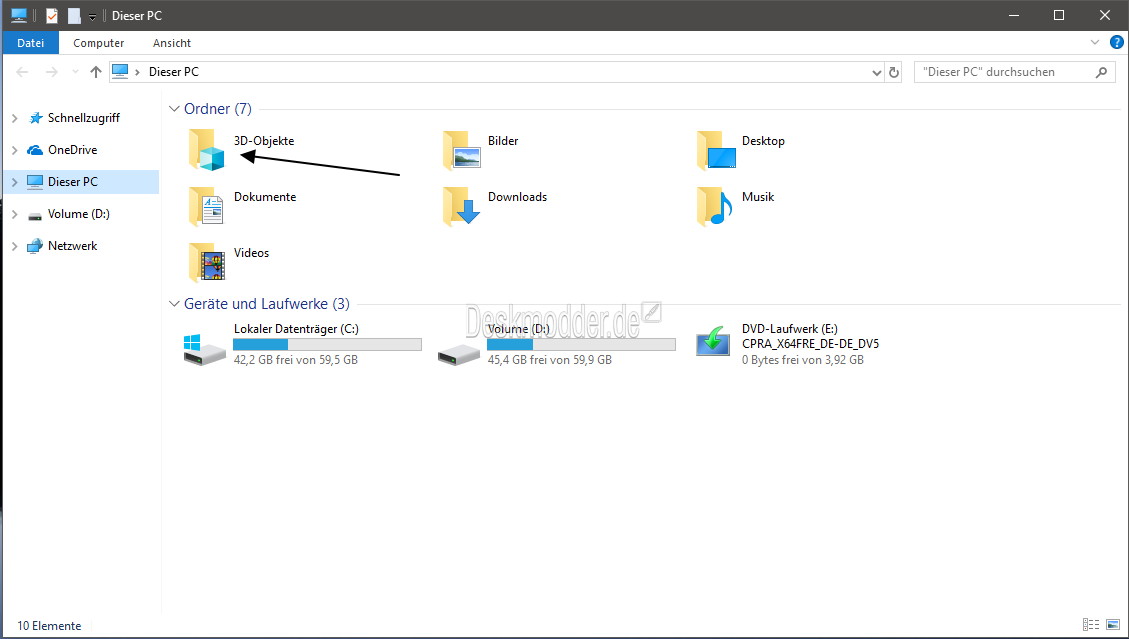Screen dimensions: 1129x639
Task: Click the OneDrive cloud icon in sidebar
Action: click(x=35, y=150)
